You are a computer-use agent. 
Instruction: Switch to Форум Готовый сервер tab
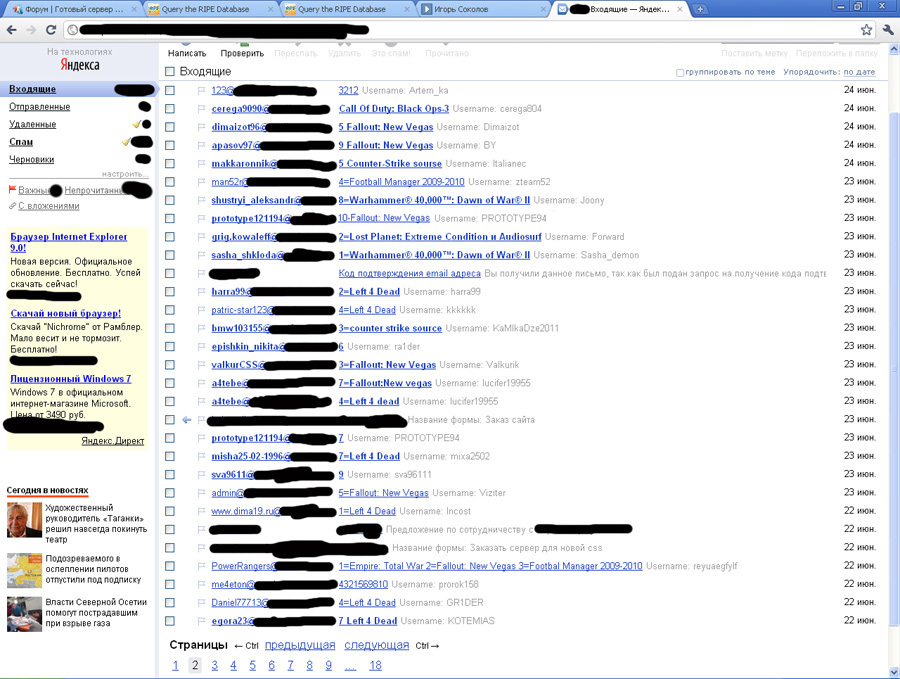(75, 9)
